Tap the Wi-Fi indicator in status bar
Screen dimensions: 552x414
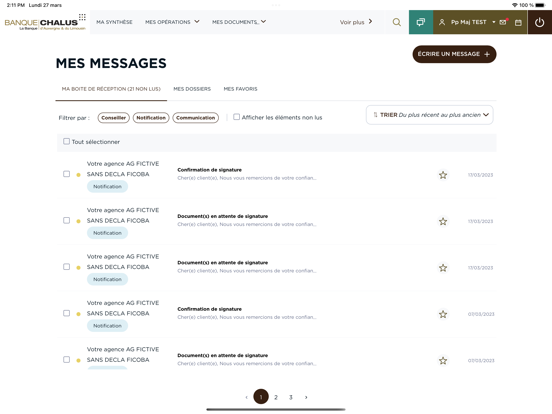point(515,5)
